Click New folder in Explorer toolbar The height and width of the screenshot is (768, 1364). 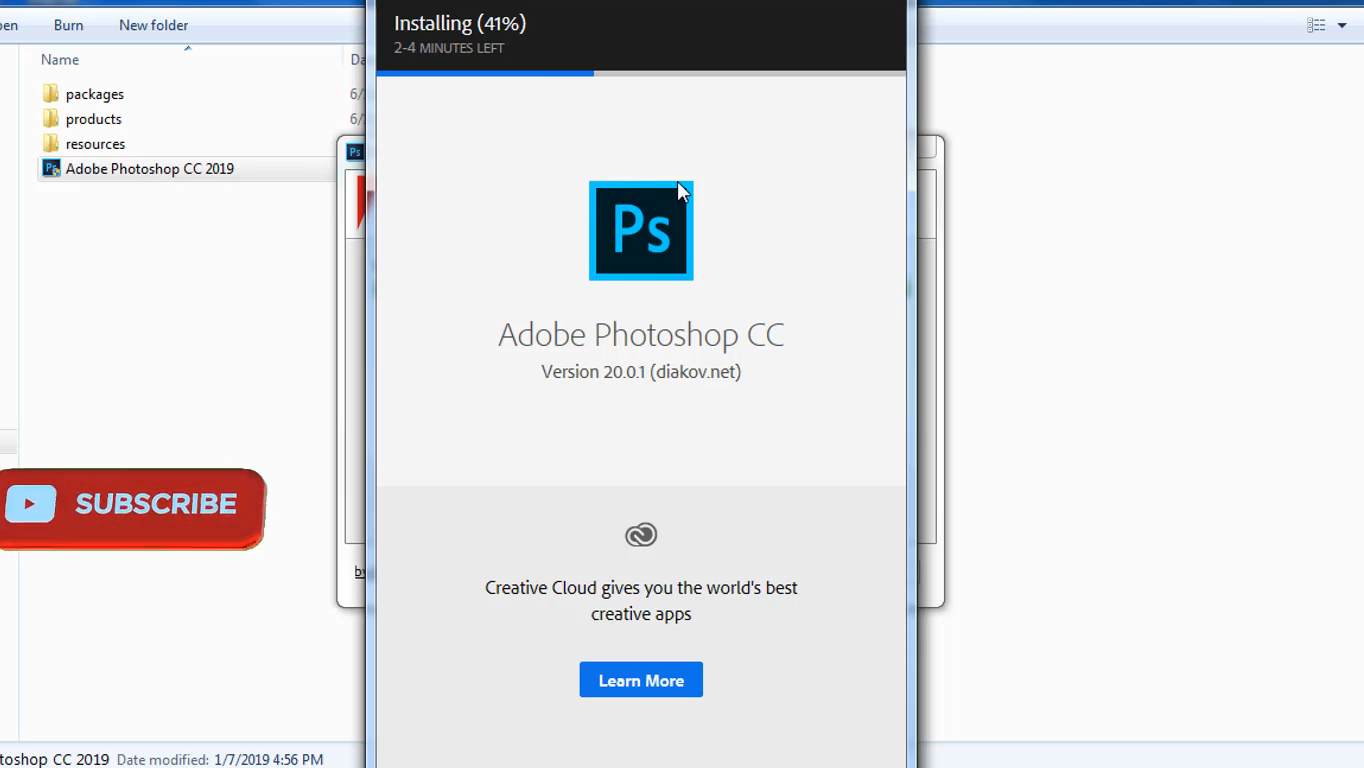[x=153, y=25]
